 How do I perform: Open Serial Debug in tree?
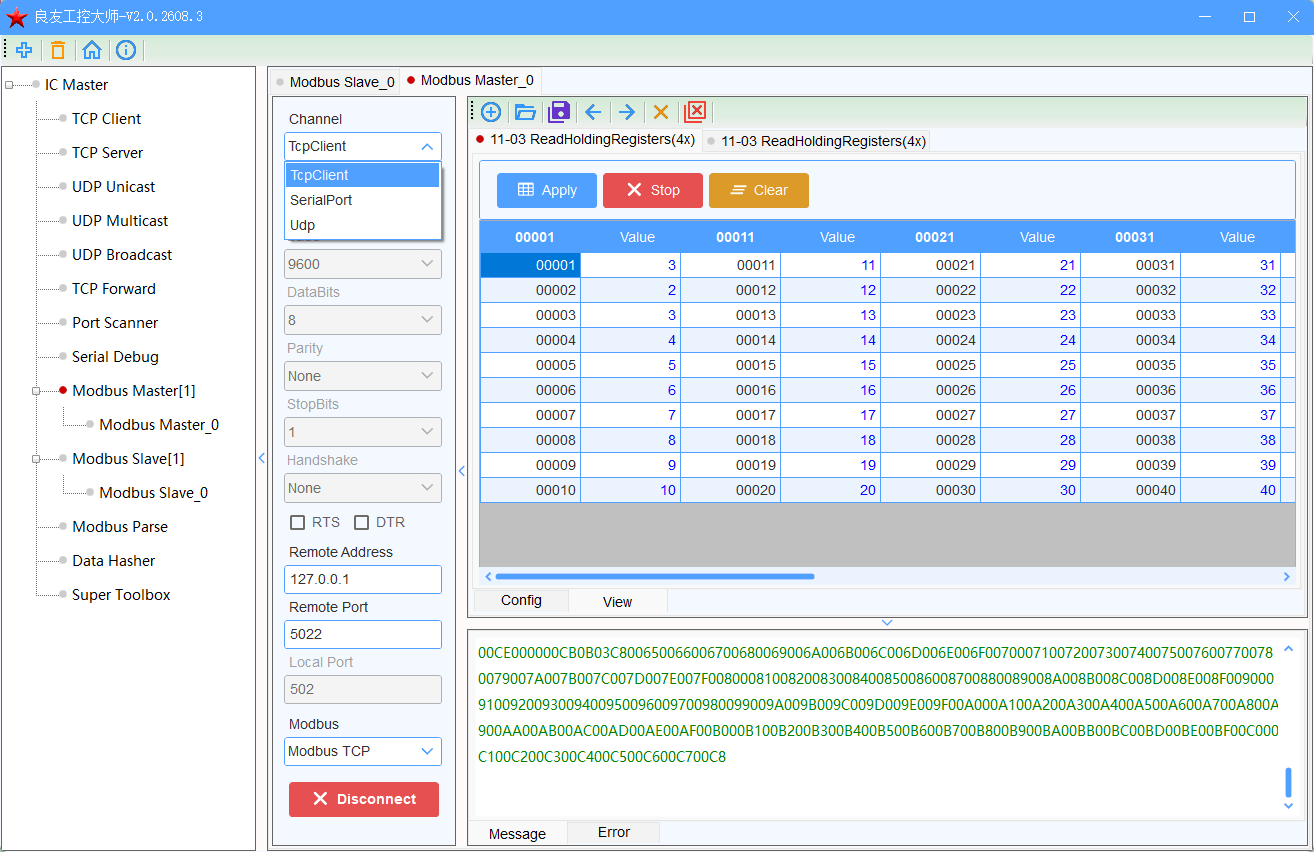(115, 357)
